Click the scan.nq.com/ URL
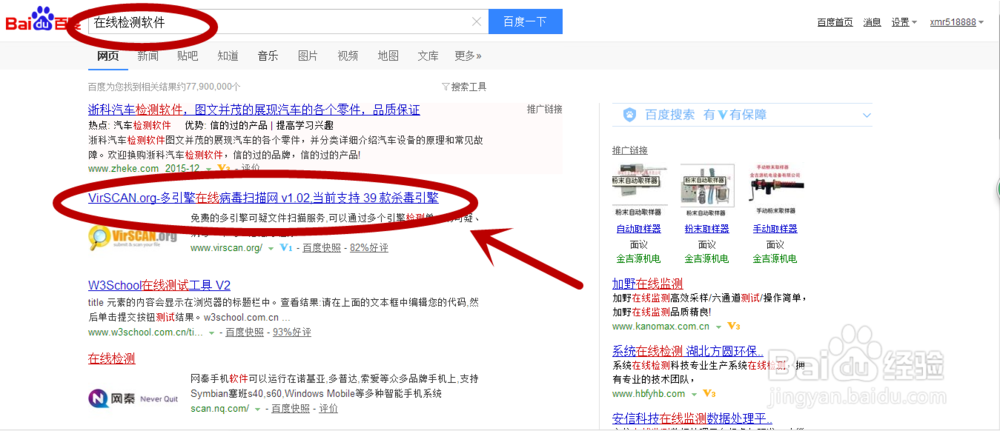Image resolution: width=1000 pixels, height=431 pixels. 219,408
